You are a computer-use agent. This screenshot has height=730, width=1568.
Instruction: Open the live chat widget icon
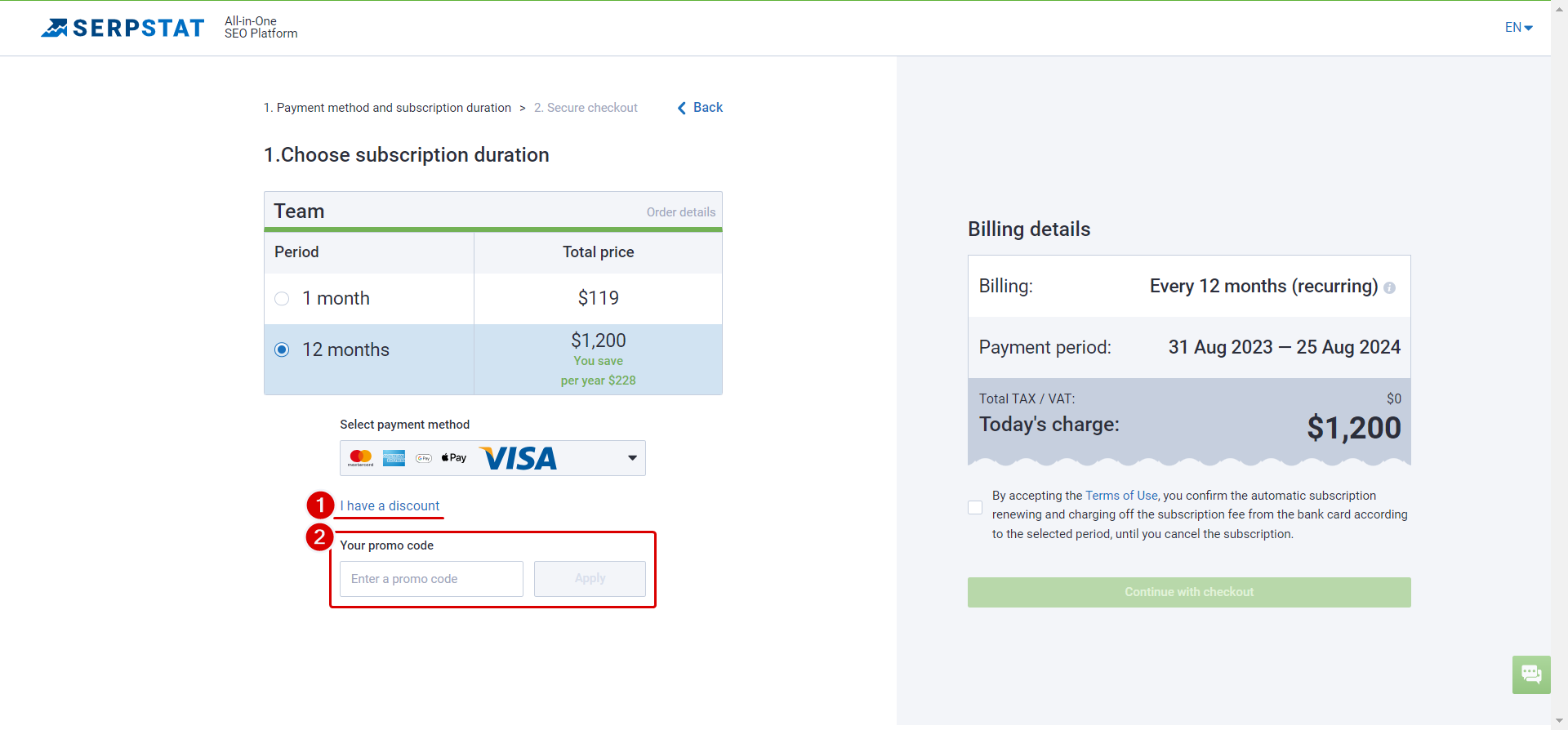point(1531,675)
